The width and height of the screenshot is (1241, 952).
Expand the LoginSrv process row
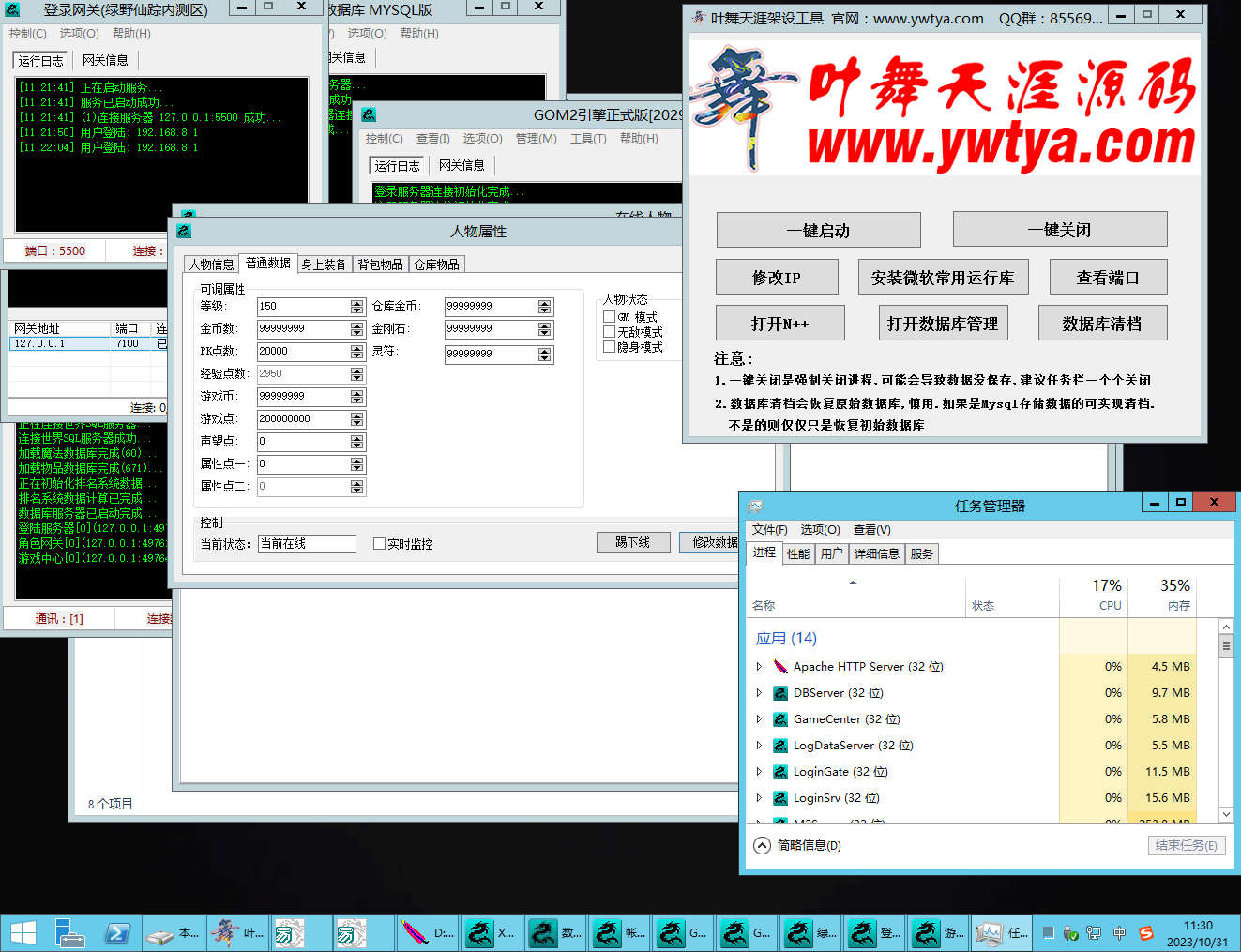point(759,798)
